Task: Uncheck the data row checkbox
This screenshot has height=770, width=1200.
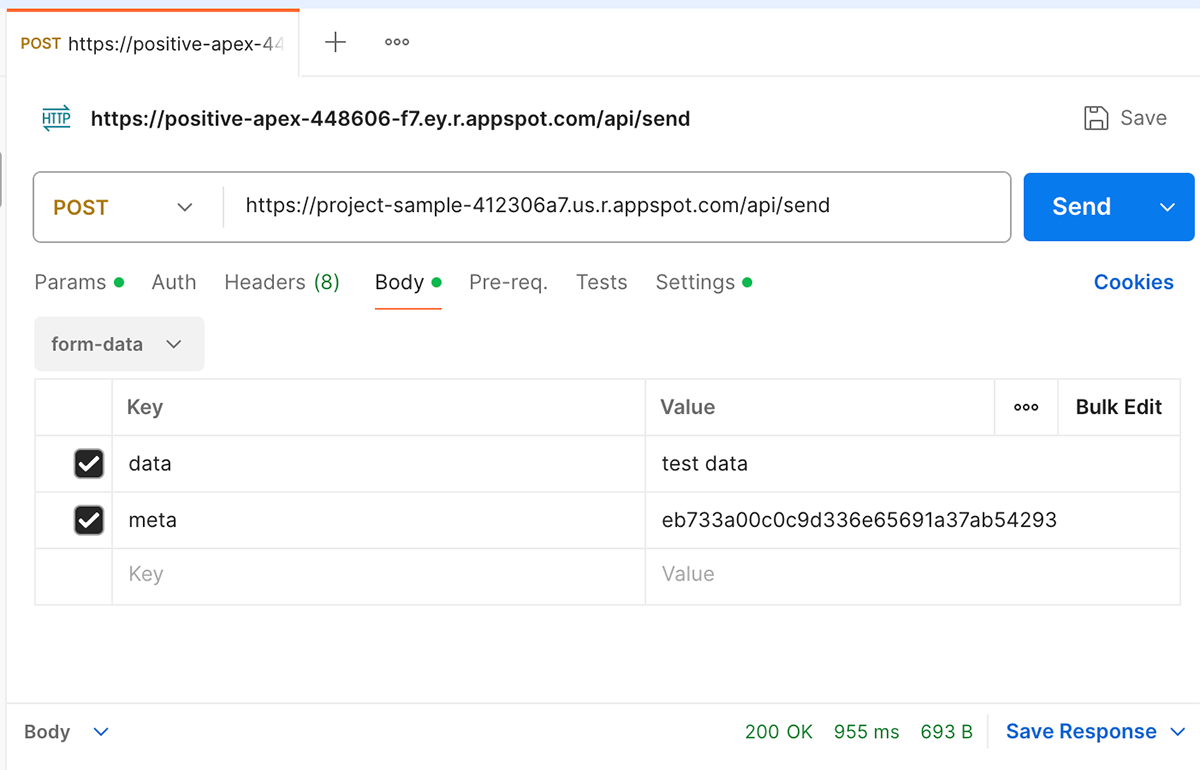Action: click(89, 463)
